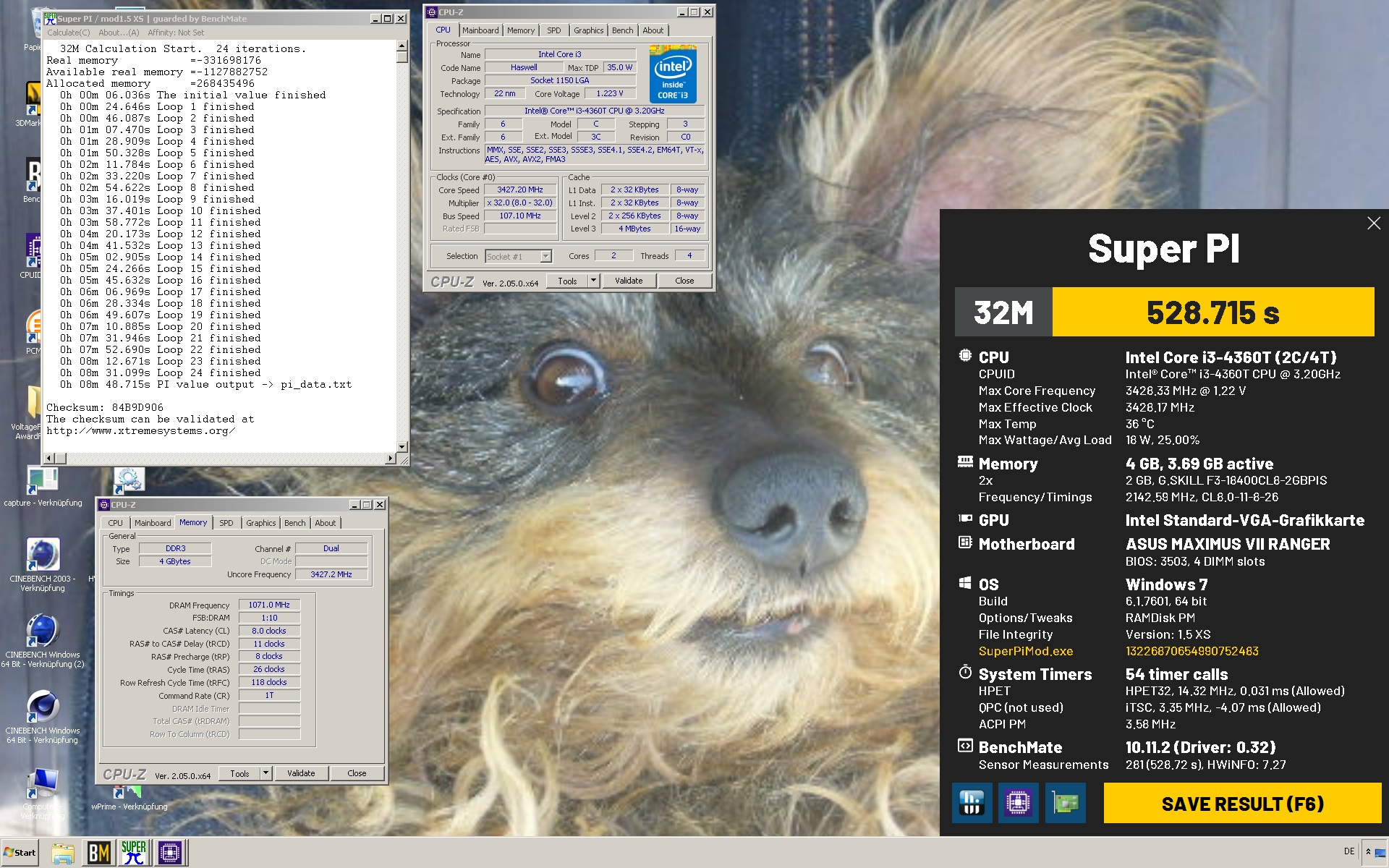Open the Windows Explorer taskbar folder icon
This screenshot has width=1389, height=868.
[x=63, y=853]
